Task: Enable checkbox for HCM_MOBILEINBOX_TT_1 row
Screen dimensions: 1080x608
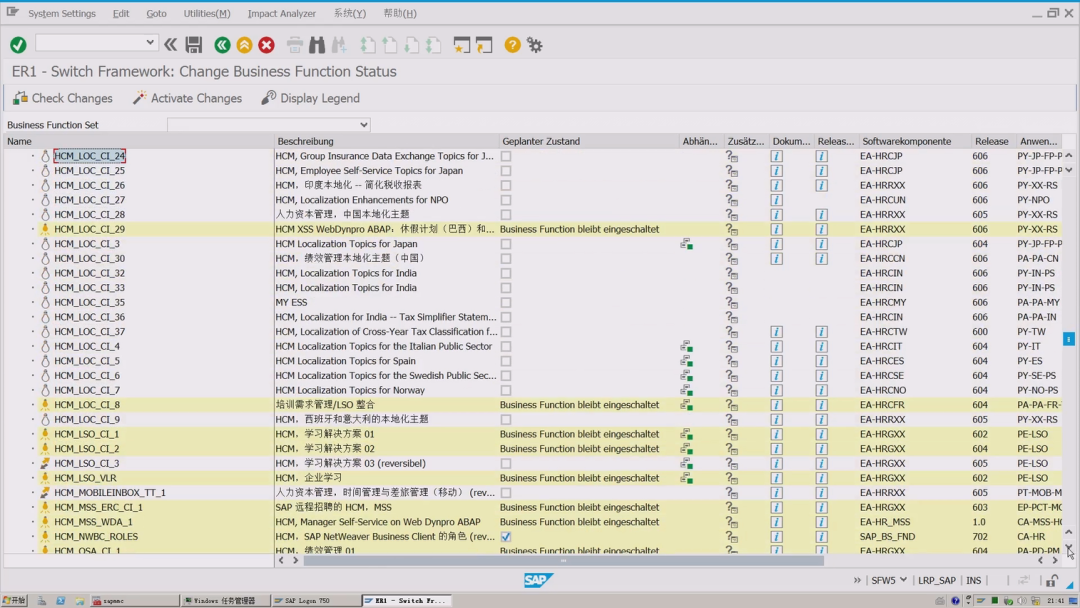Action: [506, 493]
